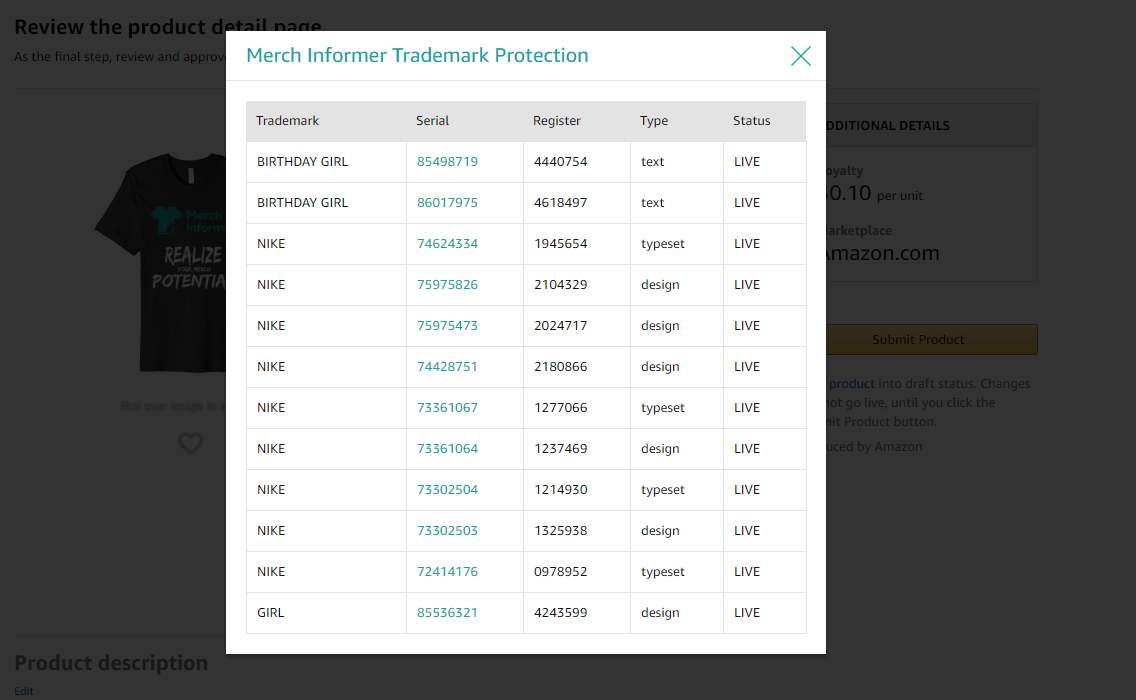Screen dimensions: 1136x700
Task: Select register number 1325938 cell
Action: (577, 530)
